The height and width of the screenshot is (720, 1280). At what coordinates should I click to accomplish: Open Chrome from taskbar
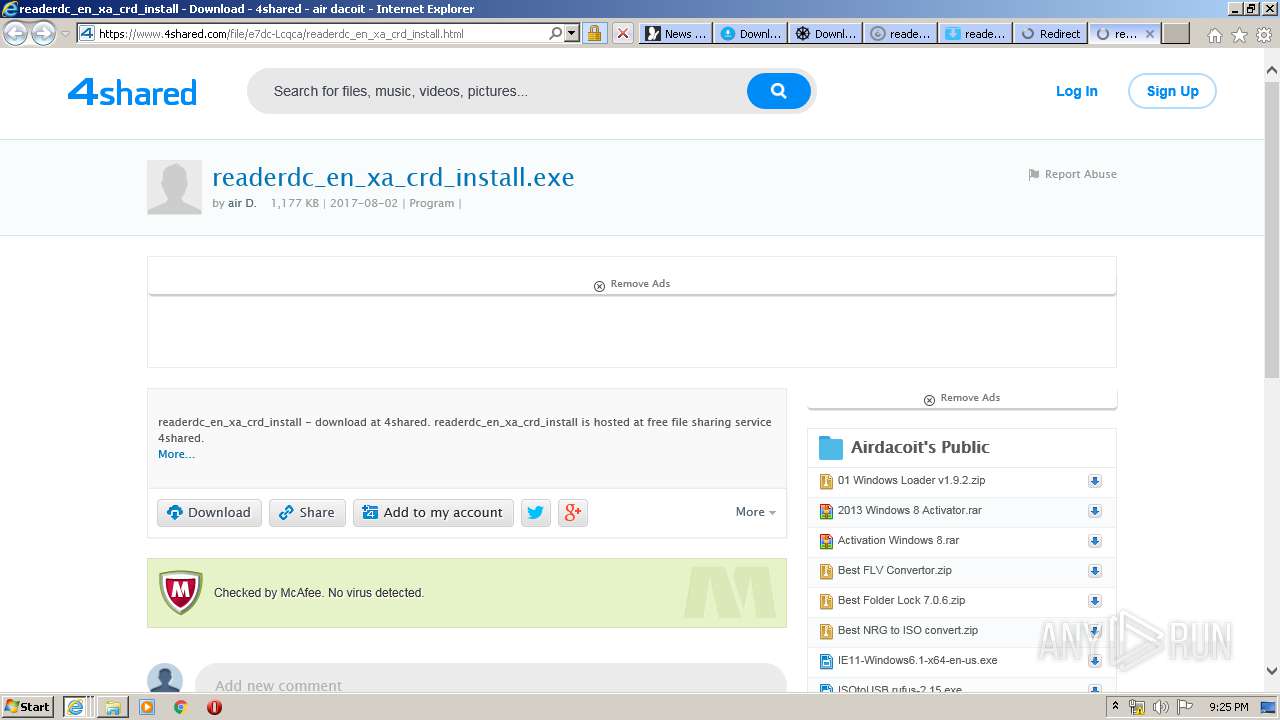(180, 707)
